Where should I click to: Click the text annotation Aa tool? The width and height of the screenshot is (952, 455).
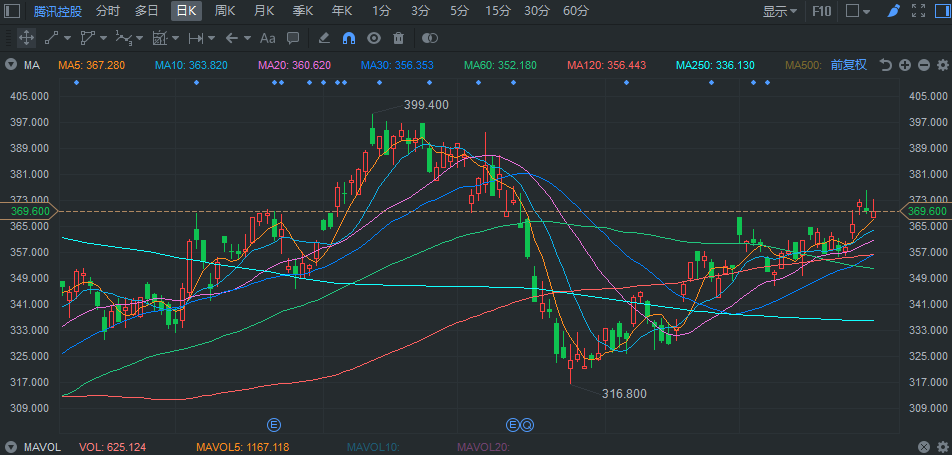pos(267,38)
